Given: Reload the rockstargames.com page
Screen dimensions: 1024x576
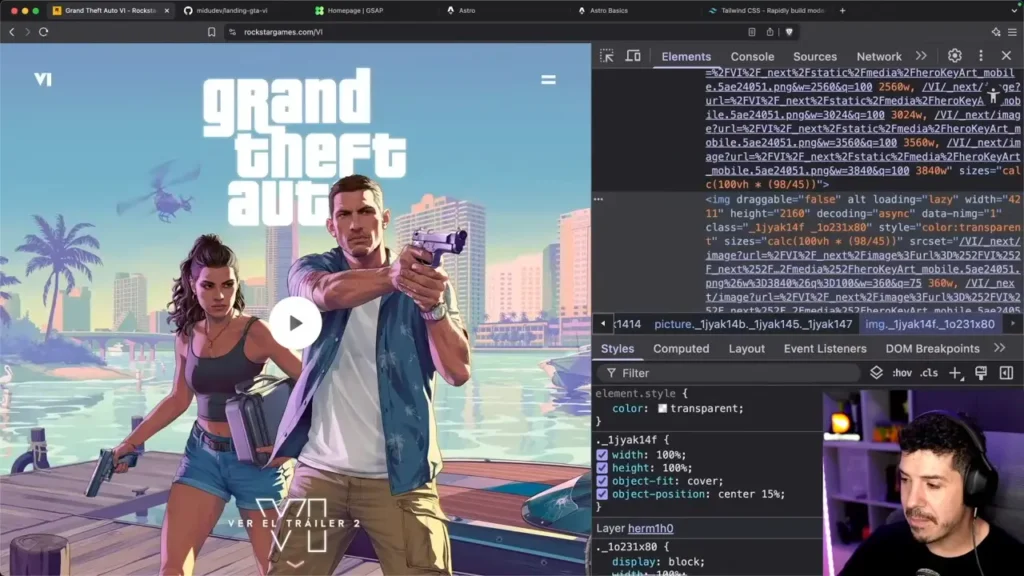Looking at the screenshot, I should (x=44, y=31).
